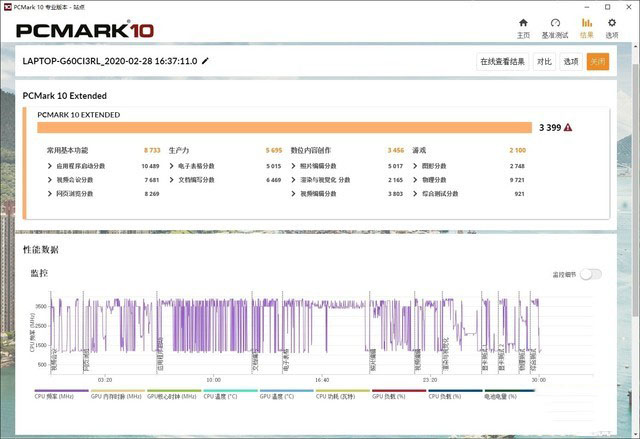Click the PCMark 10 Extended section heading
Image resolution: width=640 pixels, height=439 pixels.
[x=64, y=95]
